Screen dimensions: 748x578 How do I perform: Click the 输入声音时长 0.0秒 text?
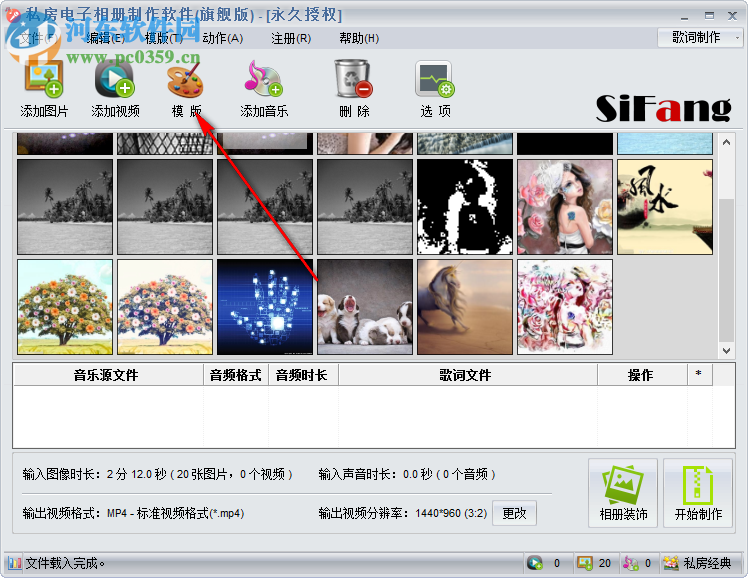pyautogui.click(x=407, y=475)
